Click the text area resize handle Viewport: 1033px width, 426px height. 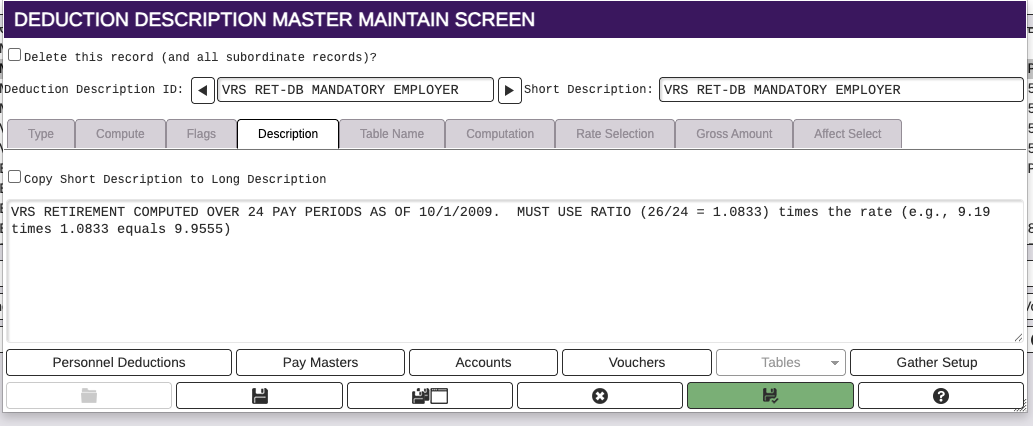tap(1019, 338)
